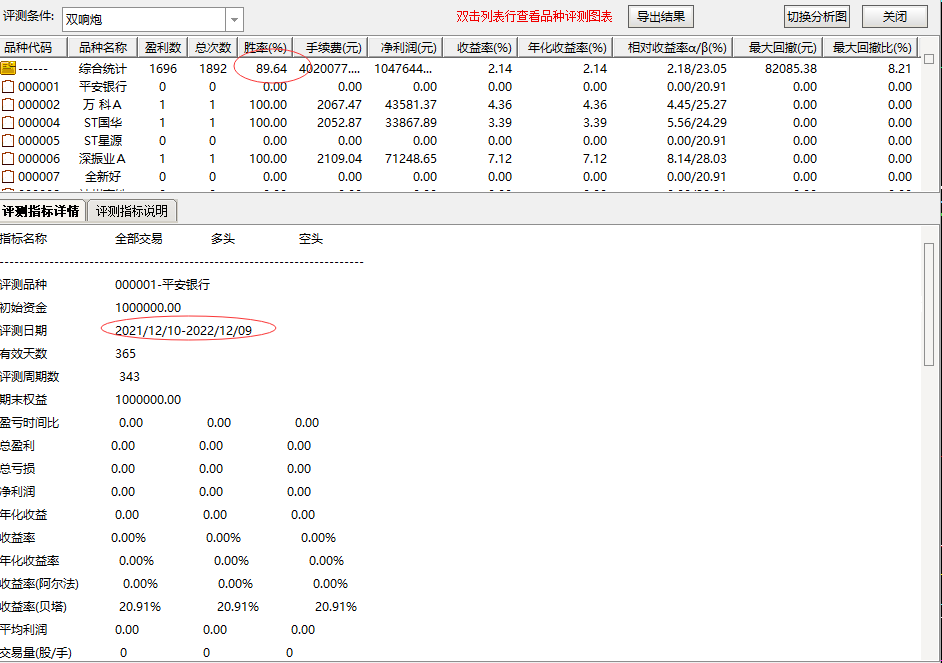Click the 1696 profit count cell
The image size is (942, 663).
tap(163, 68)
